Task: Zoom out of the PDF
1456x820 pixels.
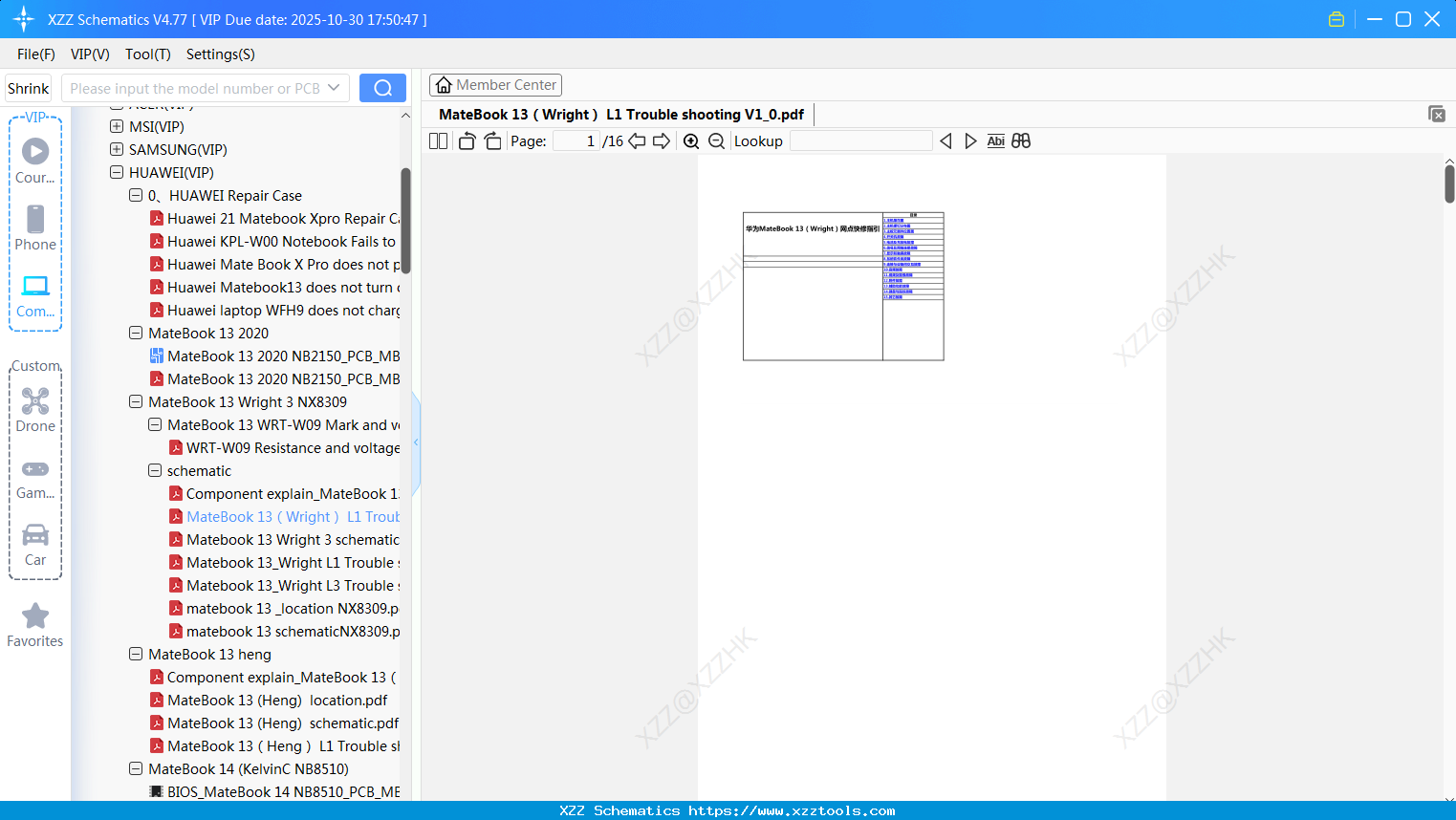Action: (x=716, y=141)
